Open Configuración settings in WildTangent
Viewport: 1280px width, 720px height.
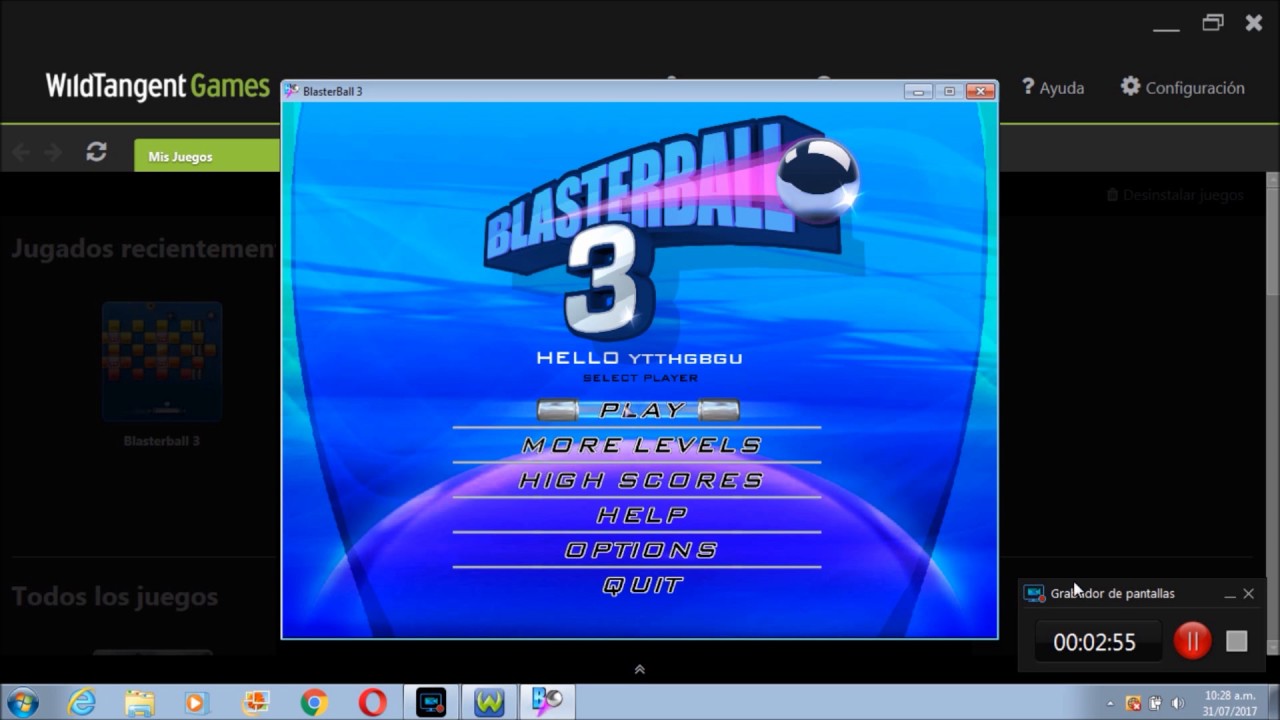1182,87
